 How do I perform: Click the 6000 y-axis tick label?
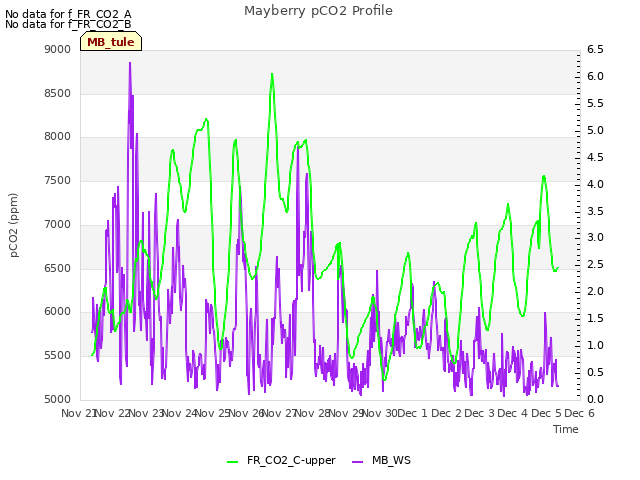click(58, 311)
